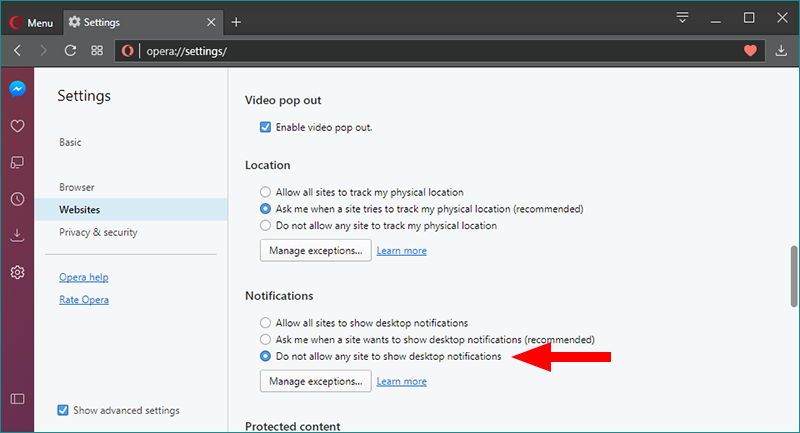
Task: Allow all sites to show desktop notifications
Action: coord(265,323)
